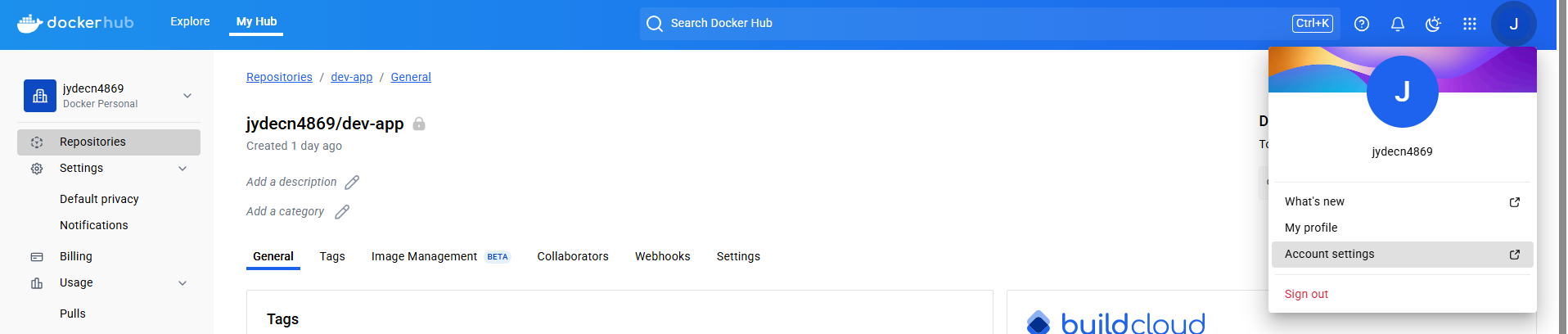The width and height of the screenshot is (1568, 334).
Task: Click the J avatar in header
Action: 1513,24
